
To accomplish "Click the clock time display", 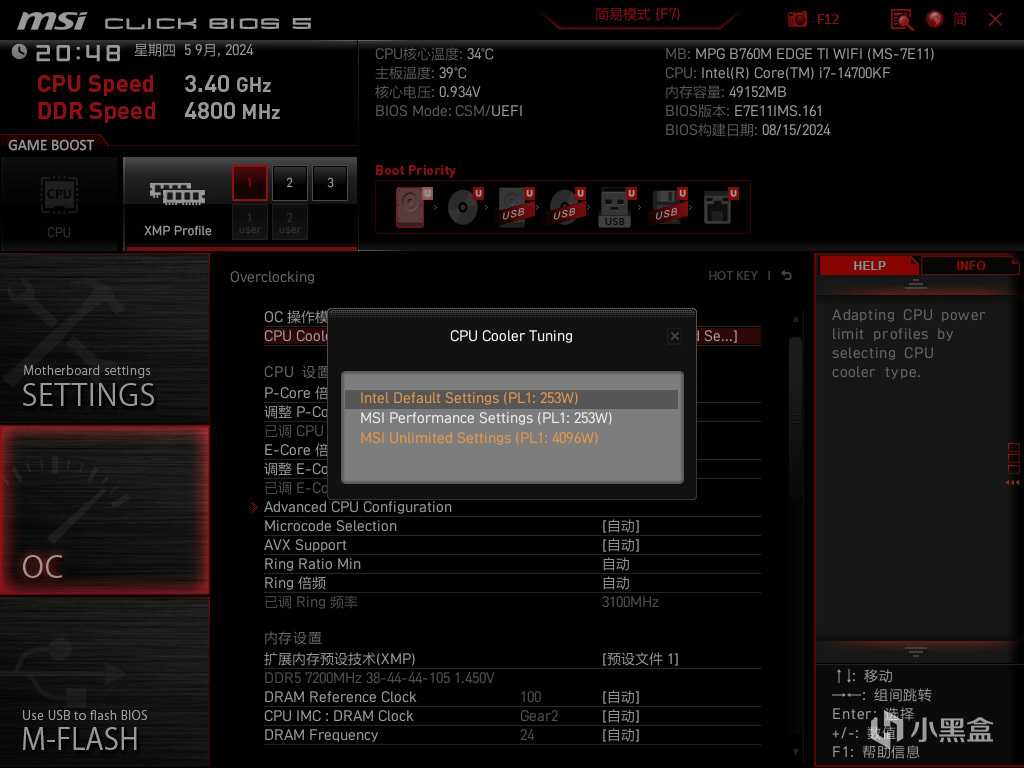I will (78, 52).
